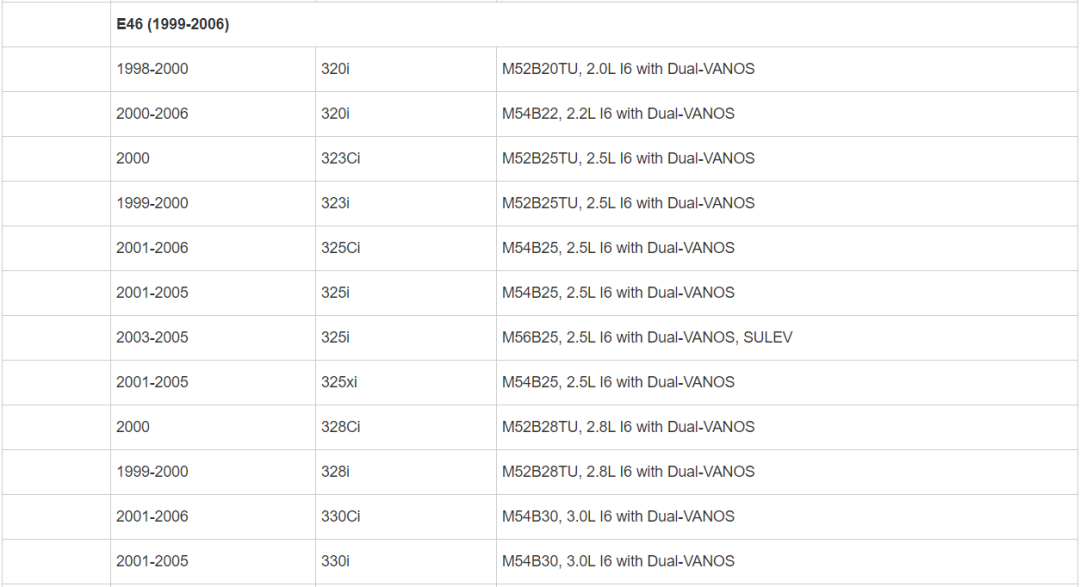Click the M54B30 engine for 330Ci
1080x587 pixels.
(x=618, y=516)
